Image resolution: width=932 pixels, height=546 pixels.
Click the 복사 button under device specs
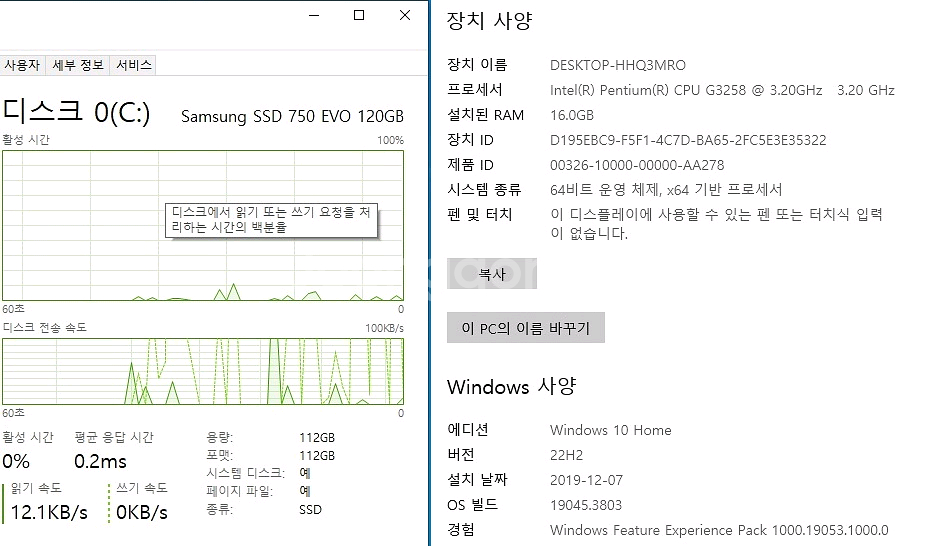coord(492,274)
